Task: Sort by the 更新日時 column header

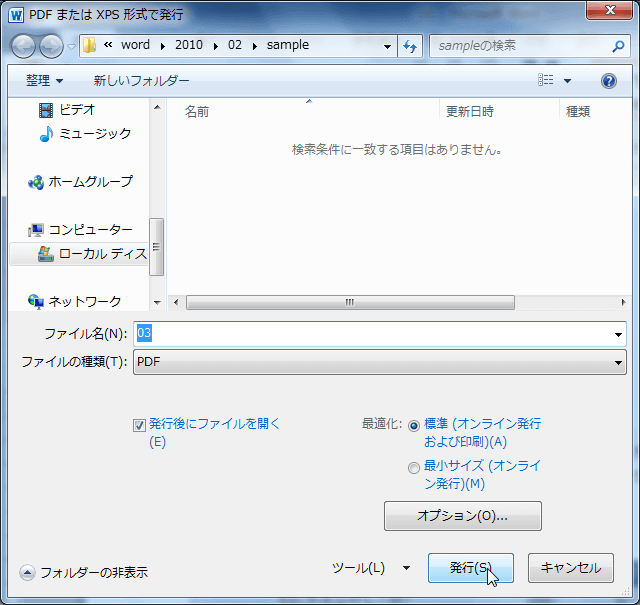Action: click(x=470, y=111)
